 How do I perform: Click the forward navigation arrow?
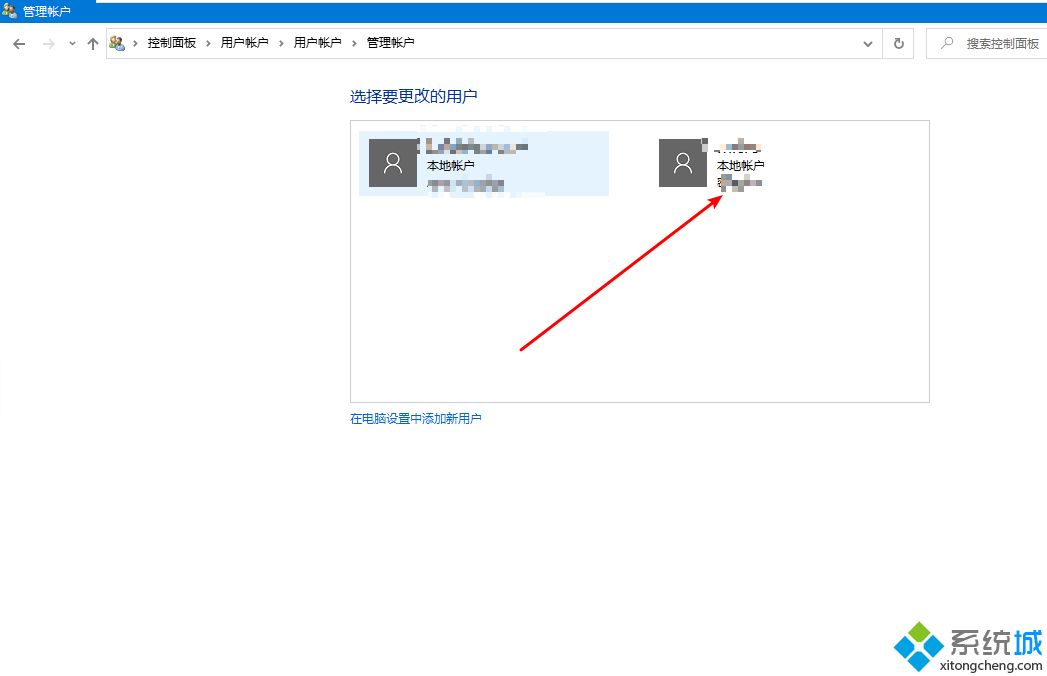click(x=46, y=43)
